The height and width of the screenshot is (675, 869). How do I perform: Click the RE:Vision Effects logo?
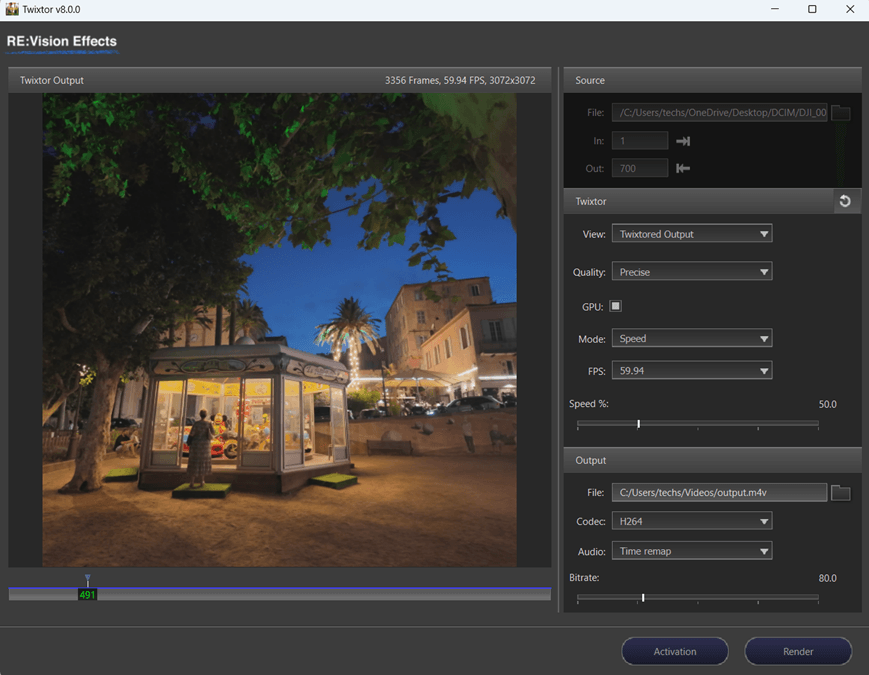[61, 42]
